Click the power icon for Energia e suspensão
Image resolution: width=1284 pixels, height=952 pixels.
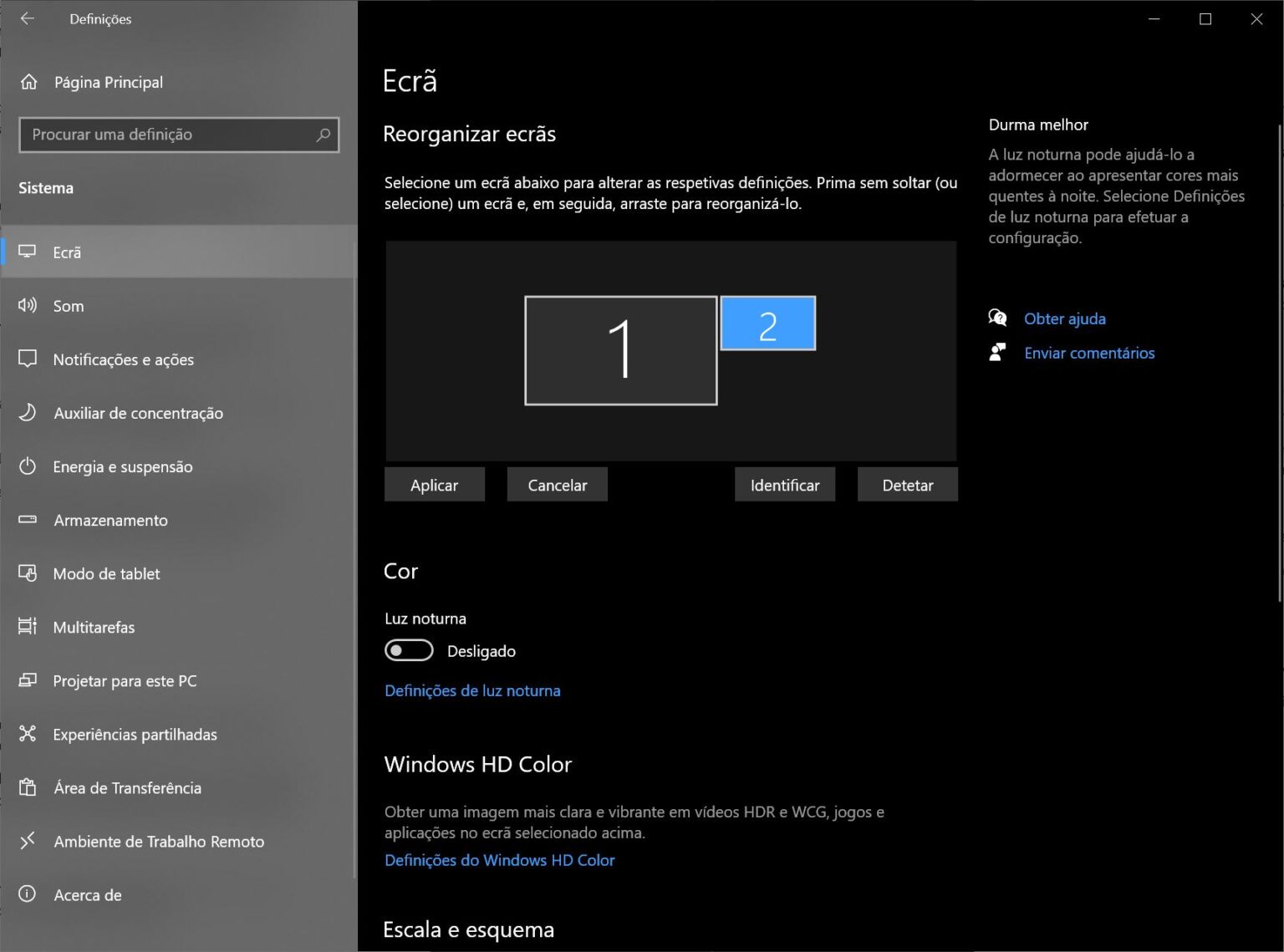[28, 466]
